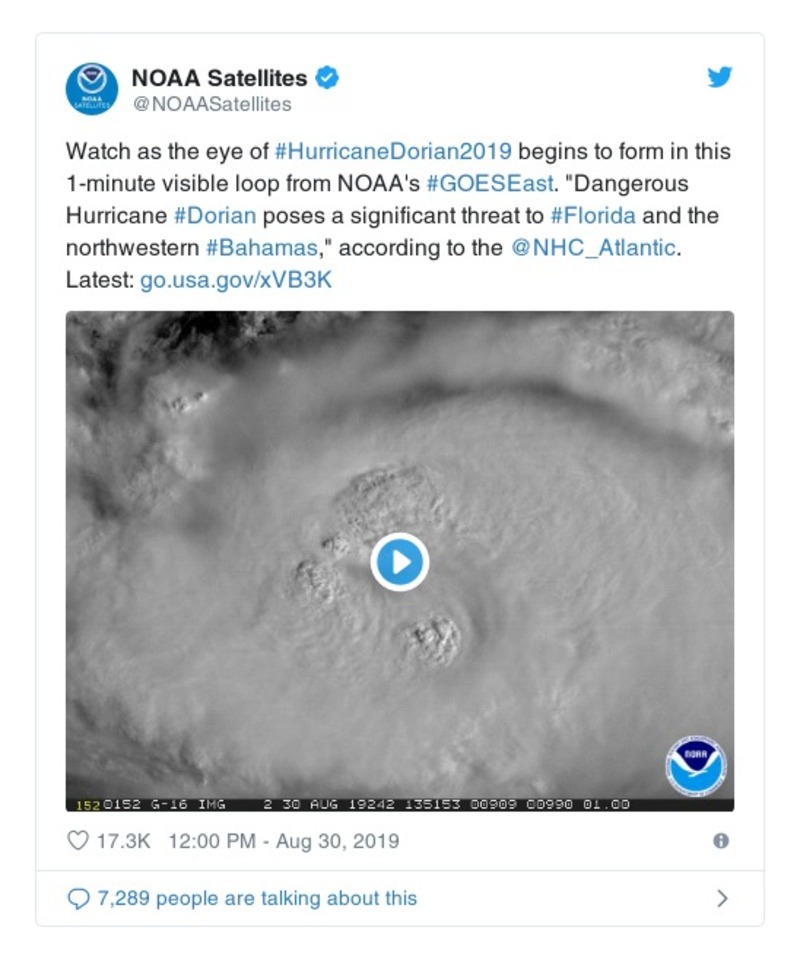This screenshot has width=800, height=959.
Task: Click the Twitter bird logo
Action: (720, 78)
